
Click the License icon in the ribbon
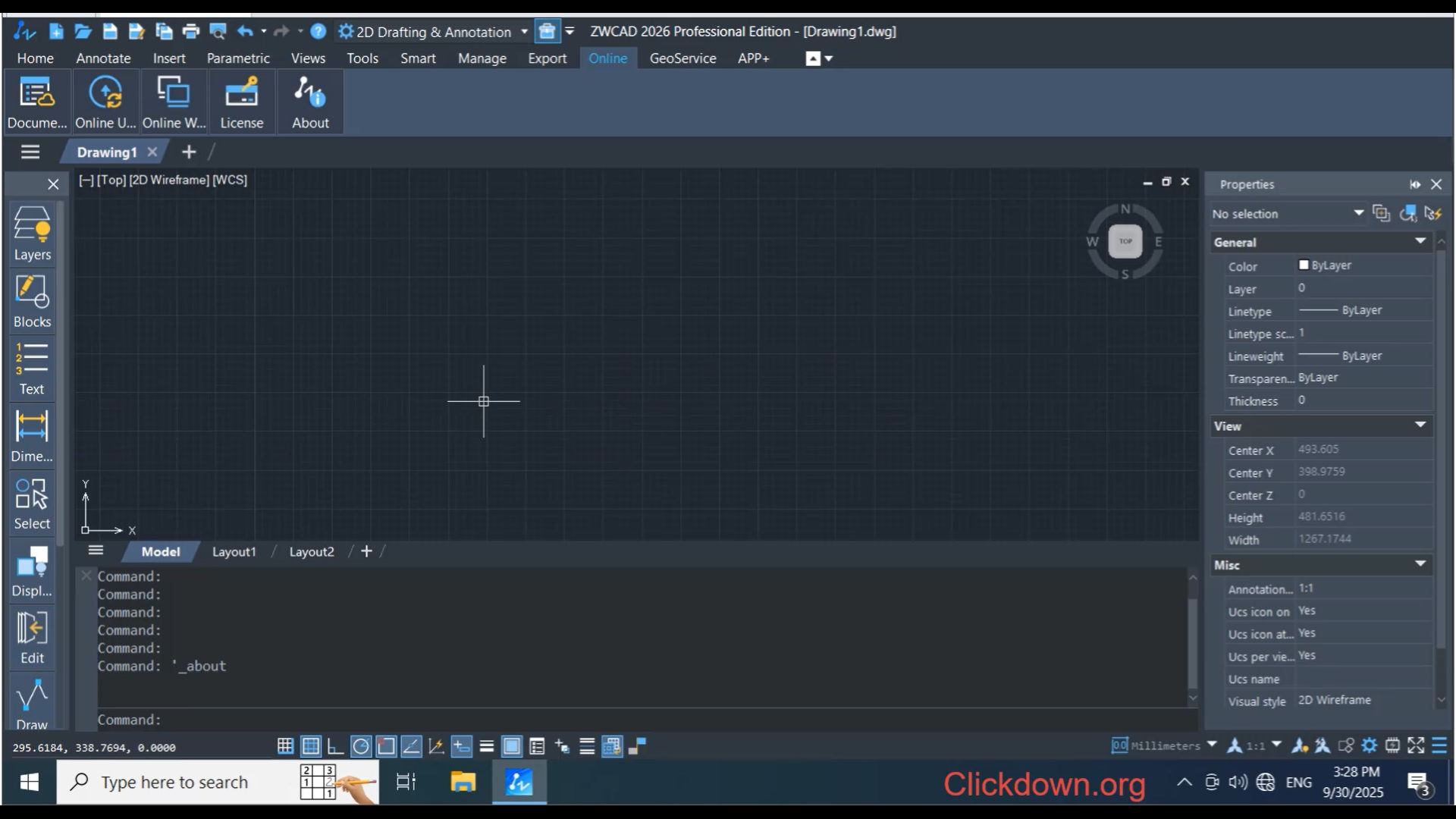point(241,101)
